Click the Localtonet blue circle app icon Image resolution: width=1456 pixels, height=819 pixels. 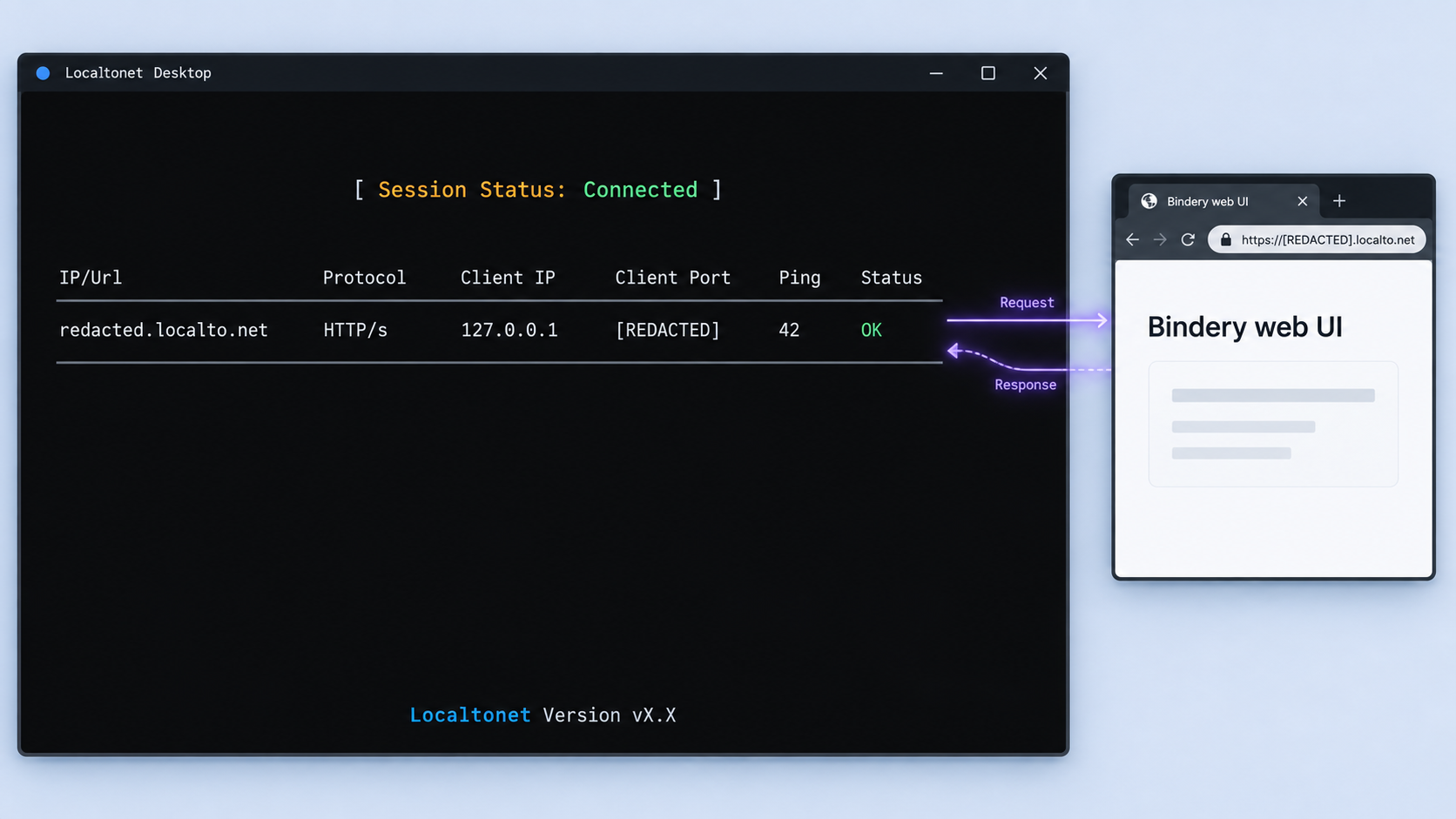[43, 73]
